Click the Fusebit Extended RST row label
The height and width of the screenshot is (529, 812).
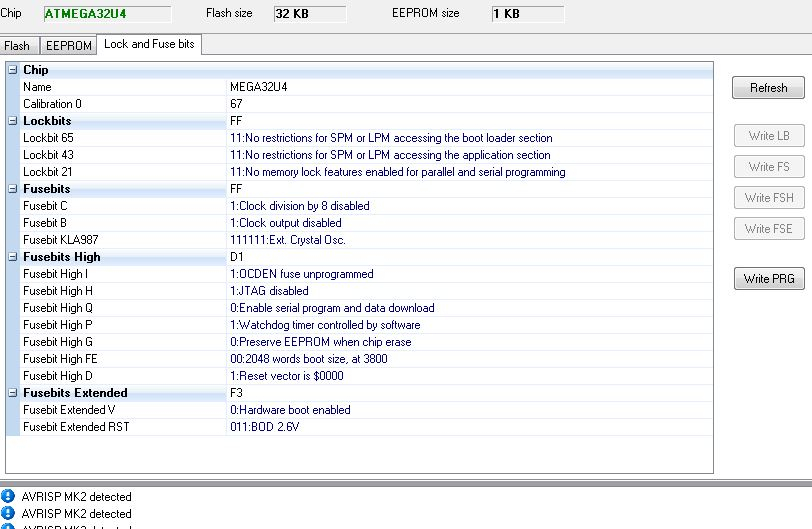point(76,427)
